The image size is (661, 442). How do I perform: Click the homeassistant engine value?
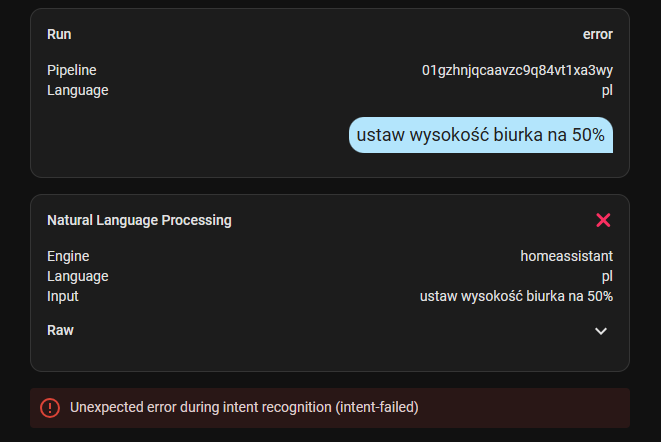567,256
